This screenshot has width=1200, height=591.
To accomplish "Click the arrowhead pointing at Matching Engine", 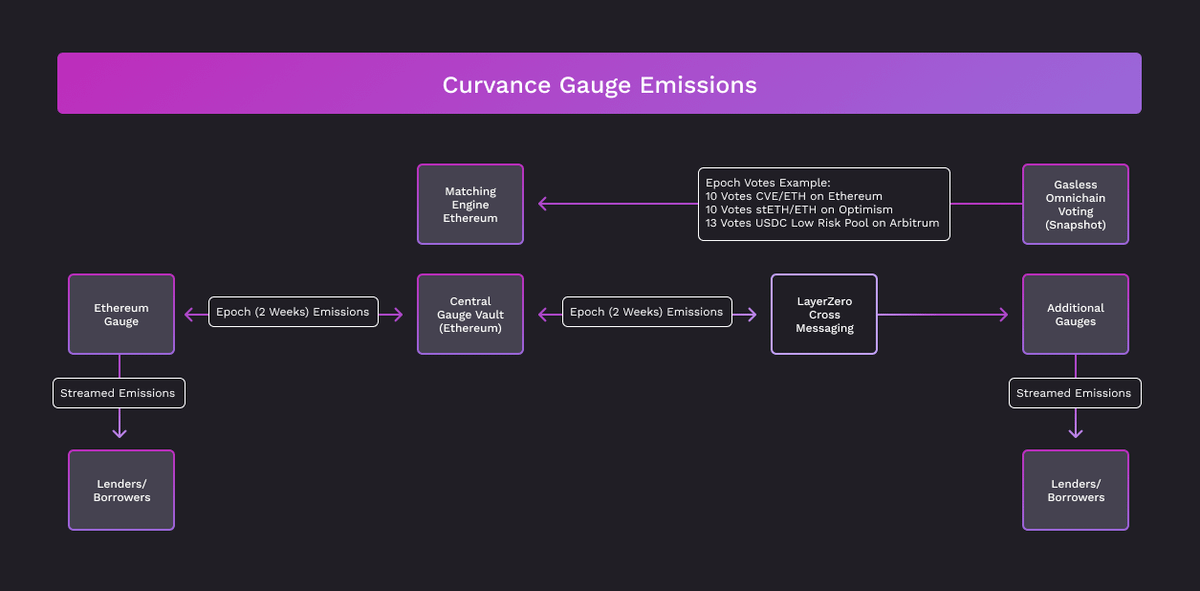I will coord(543,204).
